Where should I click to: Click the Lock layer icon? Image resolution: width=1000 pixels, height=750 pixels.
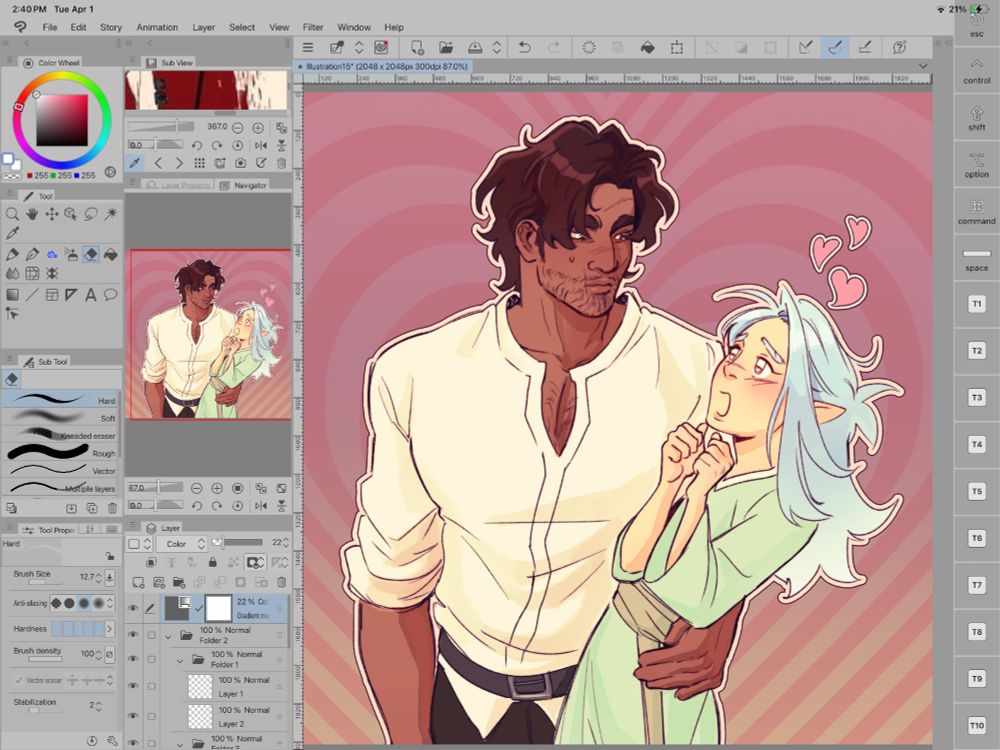click(212, 562)
